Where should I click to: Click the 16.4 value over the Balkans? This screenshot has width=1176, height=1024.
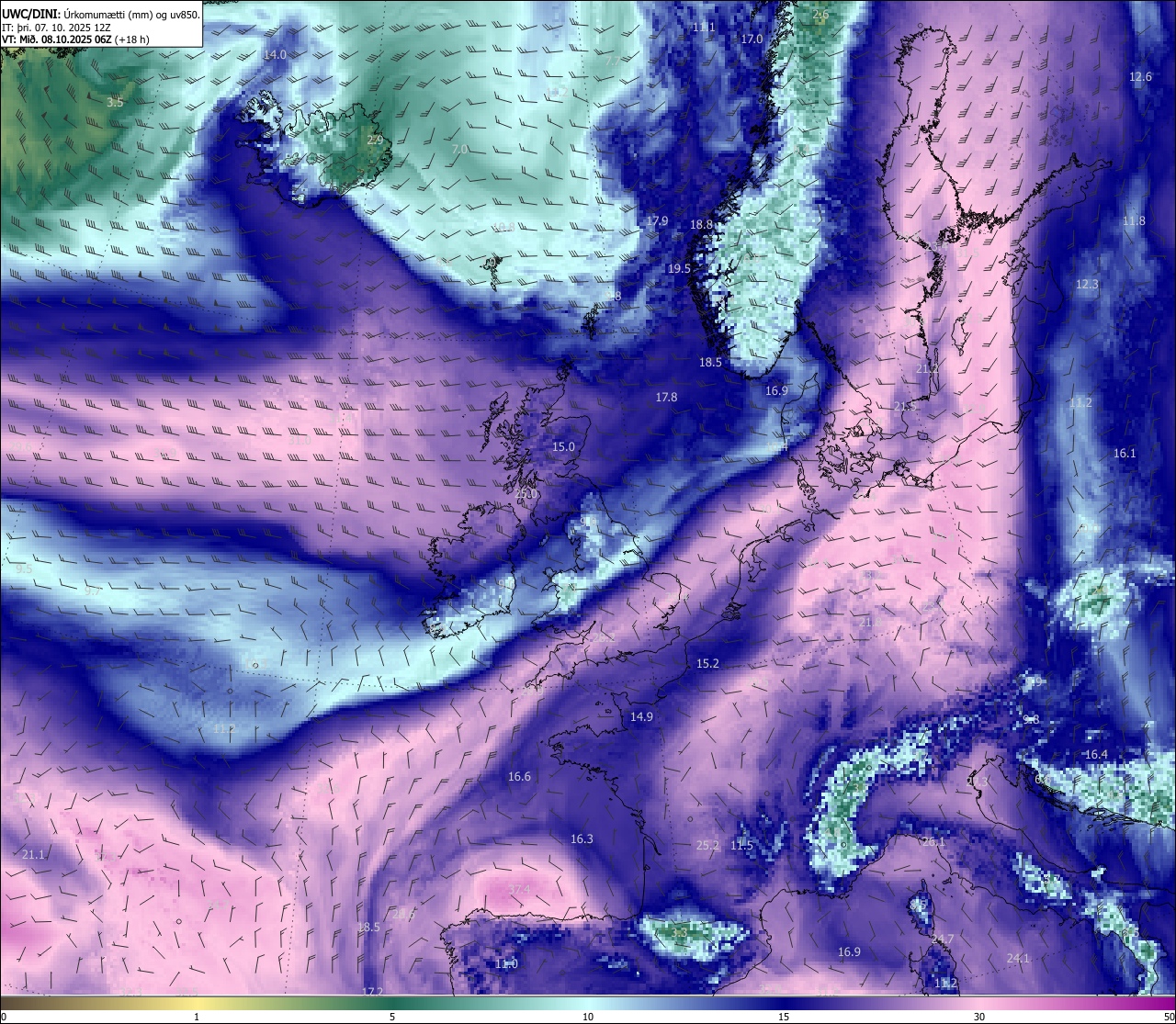pos(1096,755)
